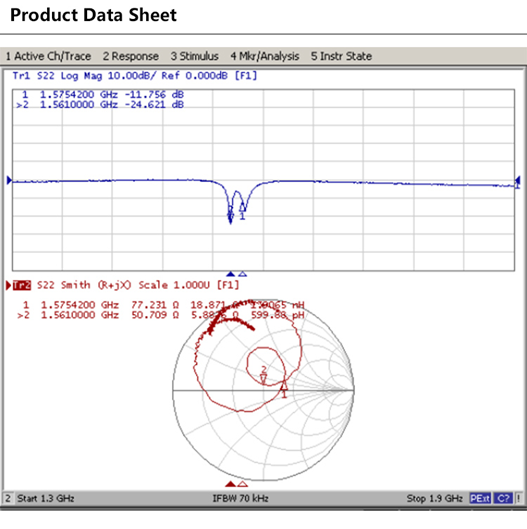The height and width of the screenshot is (529, 527).
Task: Click marker 2 on the Smith chart
Action: click(264, 375)
